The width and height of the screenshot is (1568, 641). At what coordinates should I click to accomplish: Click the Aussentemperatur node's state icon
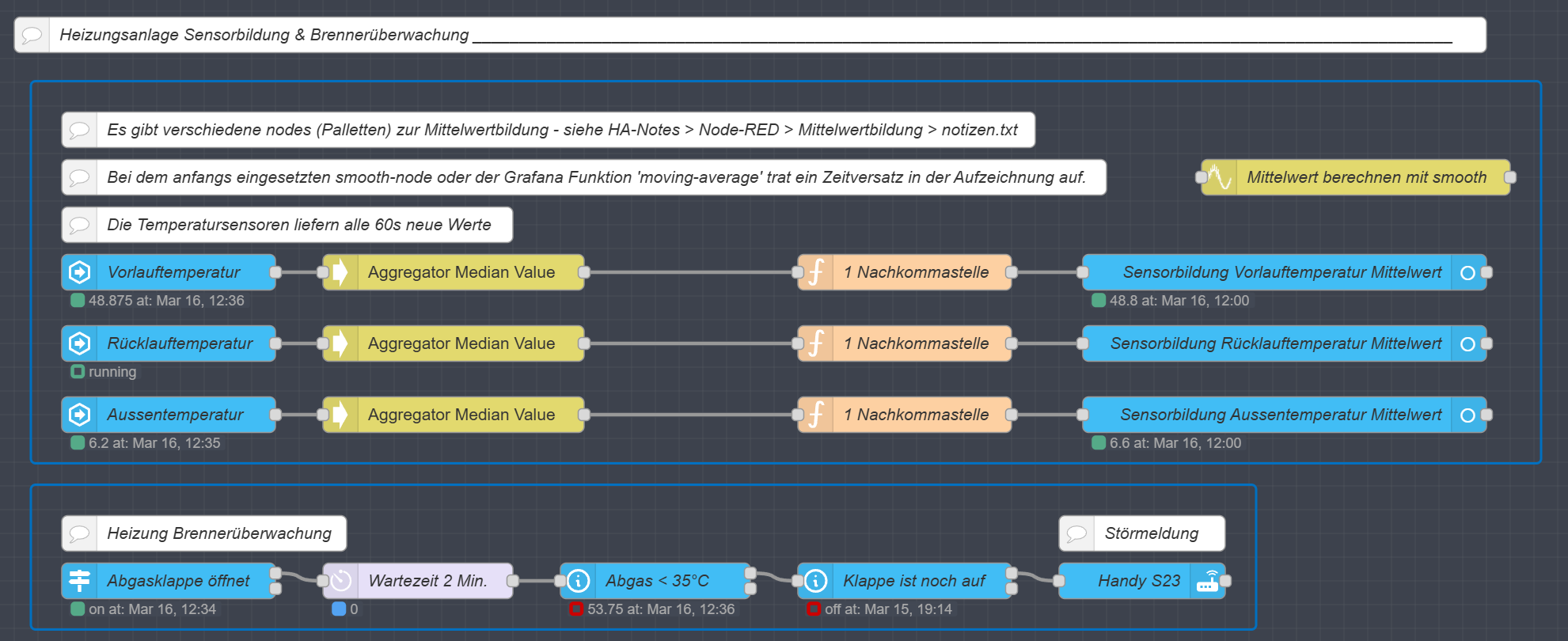[79, 415]
